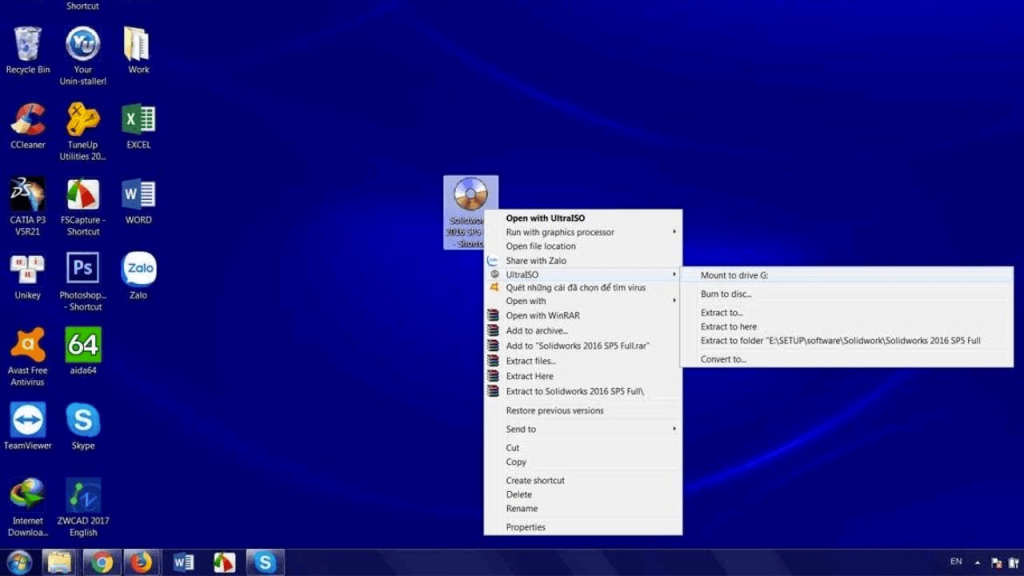Open the Photoshop shortcut on desktop
This screenshot has height=576, width=1024.
click(82, 272)
